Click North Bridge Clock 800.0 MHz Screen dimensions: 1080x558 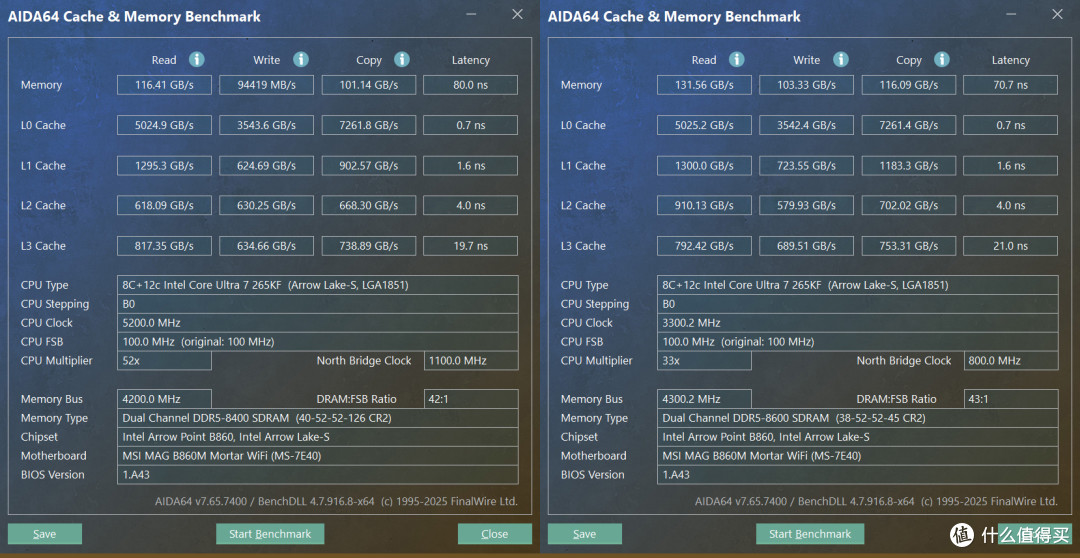pos(1011,361)
